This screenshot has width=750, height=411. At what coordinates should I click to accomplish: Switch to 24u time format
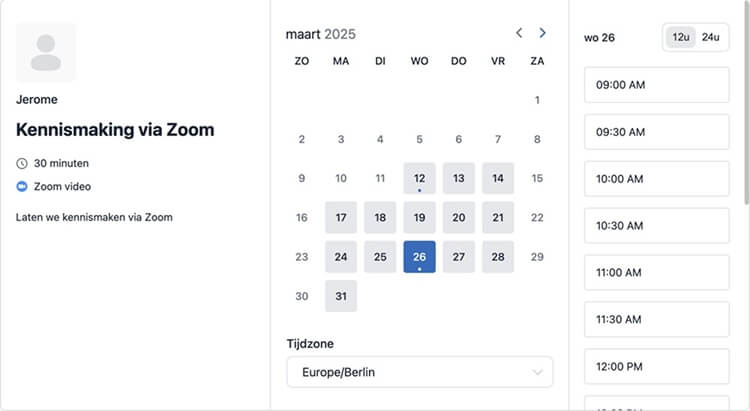(x=710, y=37)
